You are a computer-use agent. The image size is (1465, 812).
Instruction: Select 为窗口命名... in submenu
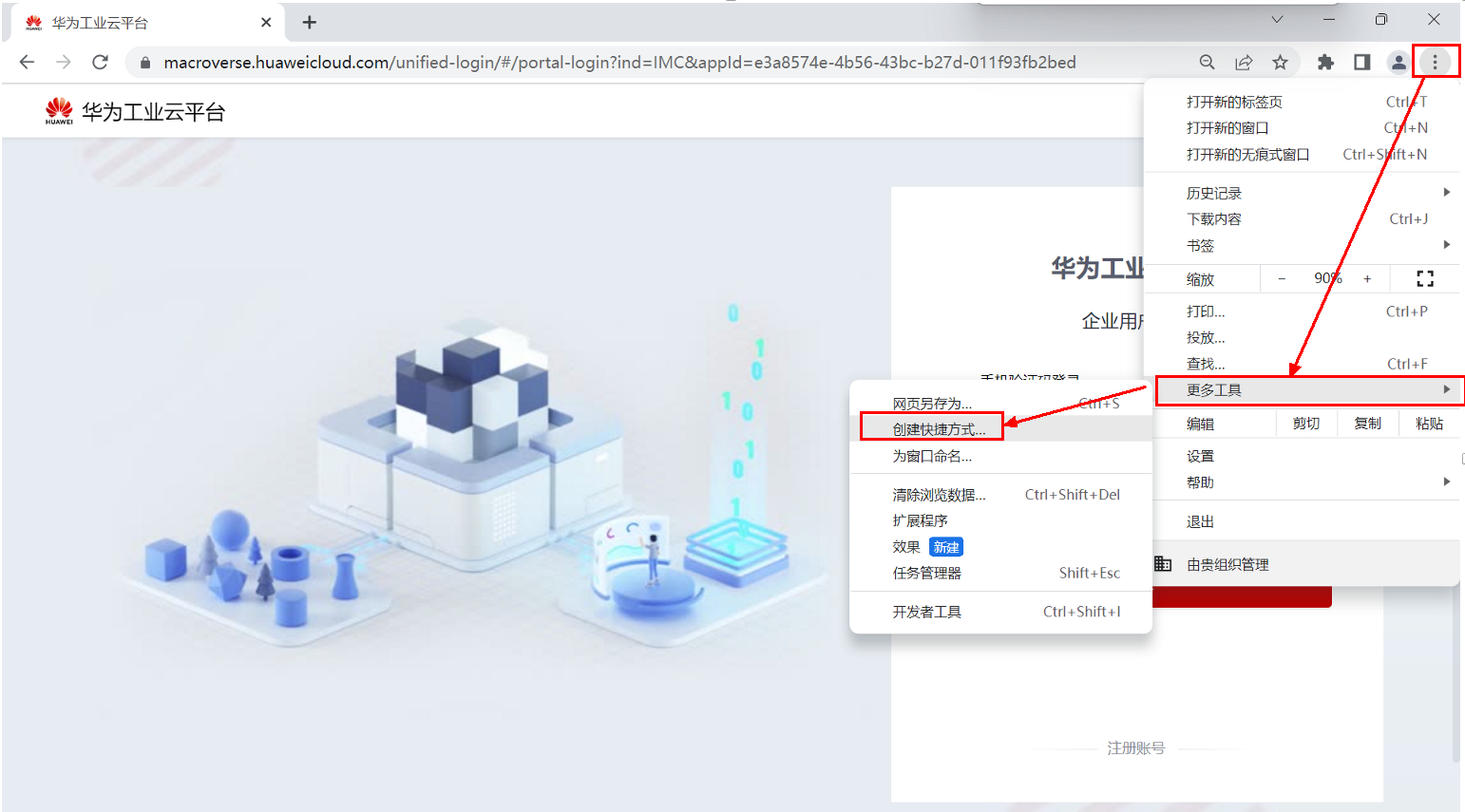pyautogui.click(x=1000, y=456)
